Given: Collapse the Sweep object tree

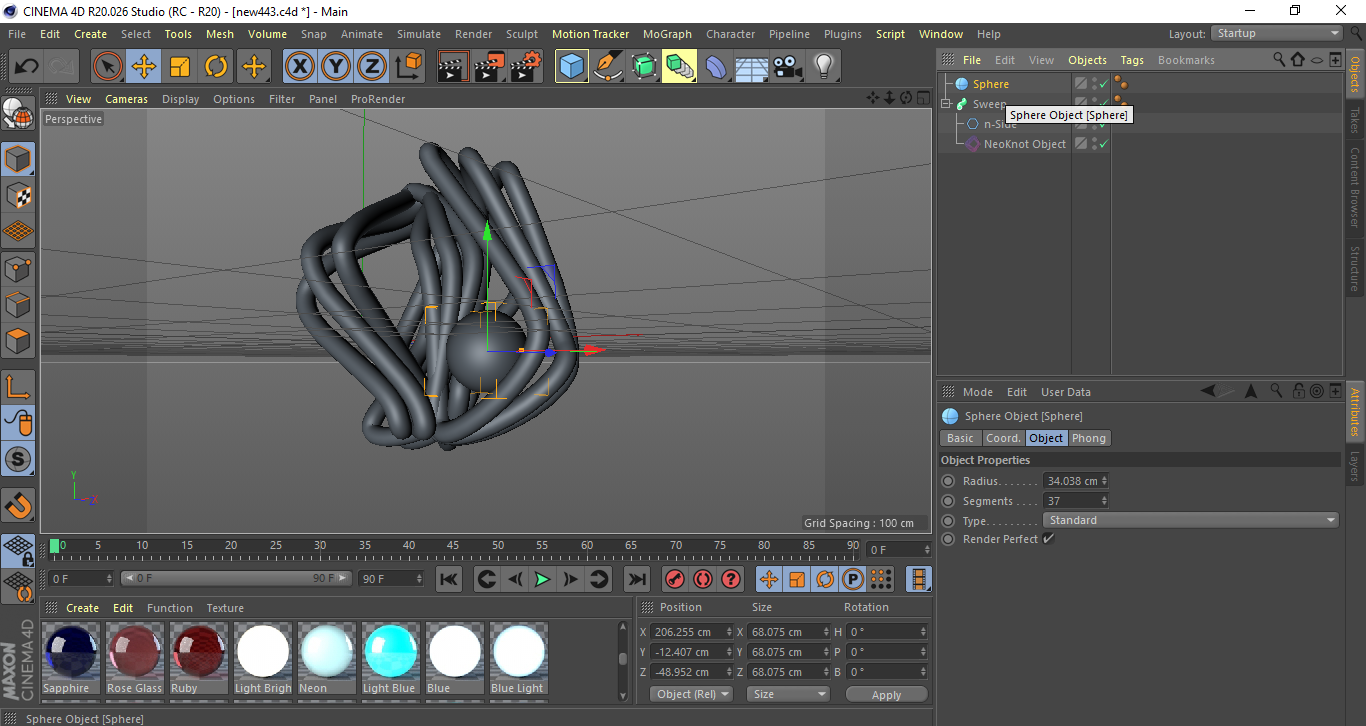Looking at the screenshot, I should click(946, 104).
